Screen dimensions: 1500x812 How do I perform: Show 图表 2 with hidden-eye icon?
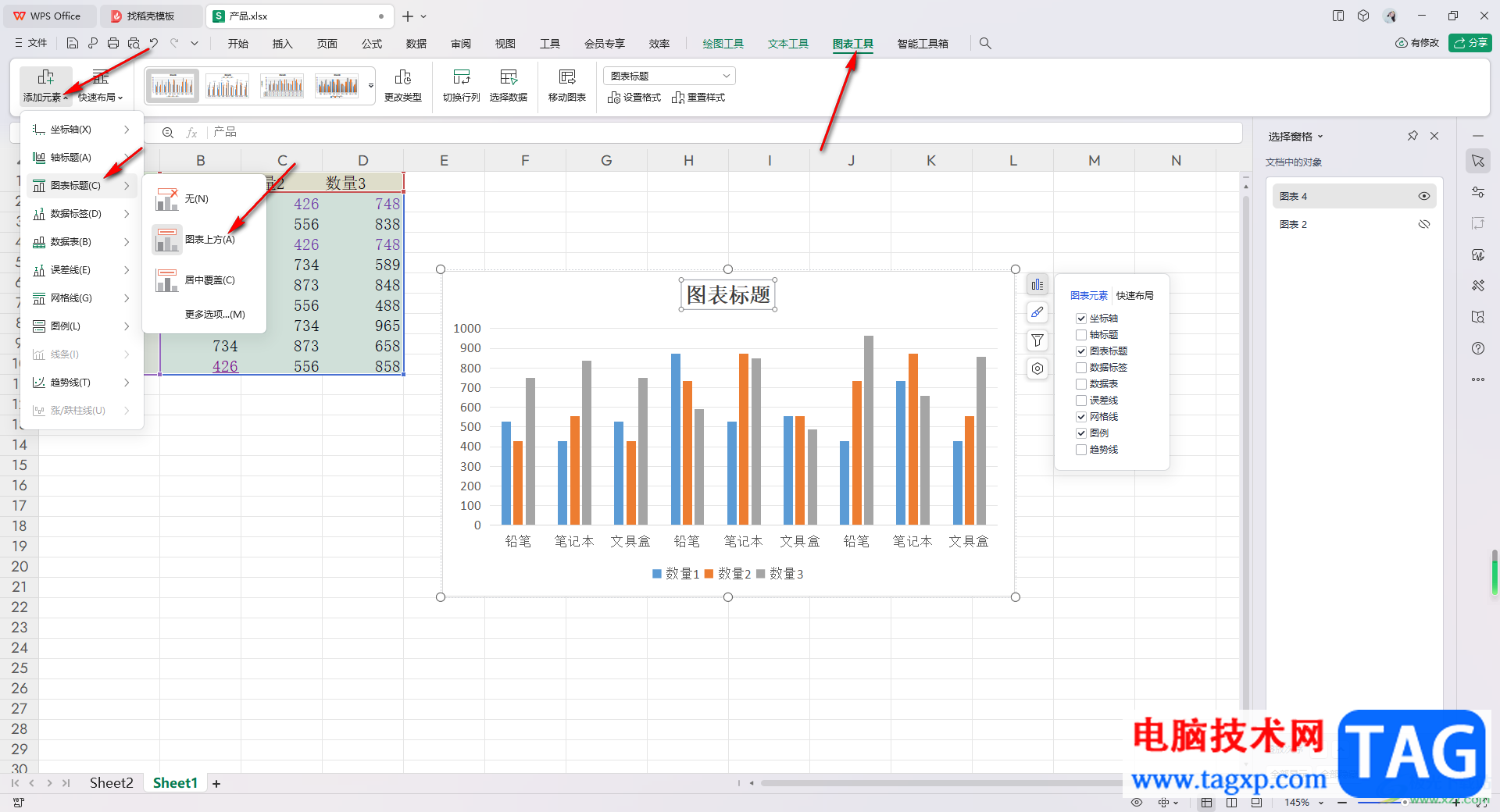pos(1424,224)
